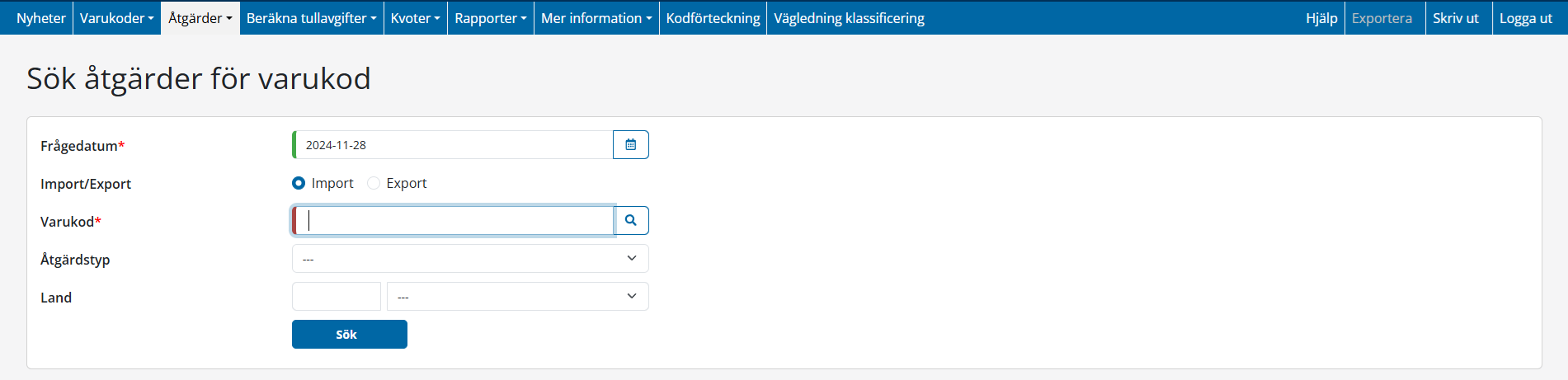Focus the Varukod input field
This screenshot has width=1568, height=380.
455,221
